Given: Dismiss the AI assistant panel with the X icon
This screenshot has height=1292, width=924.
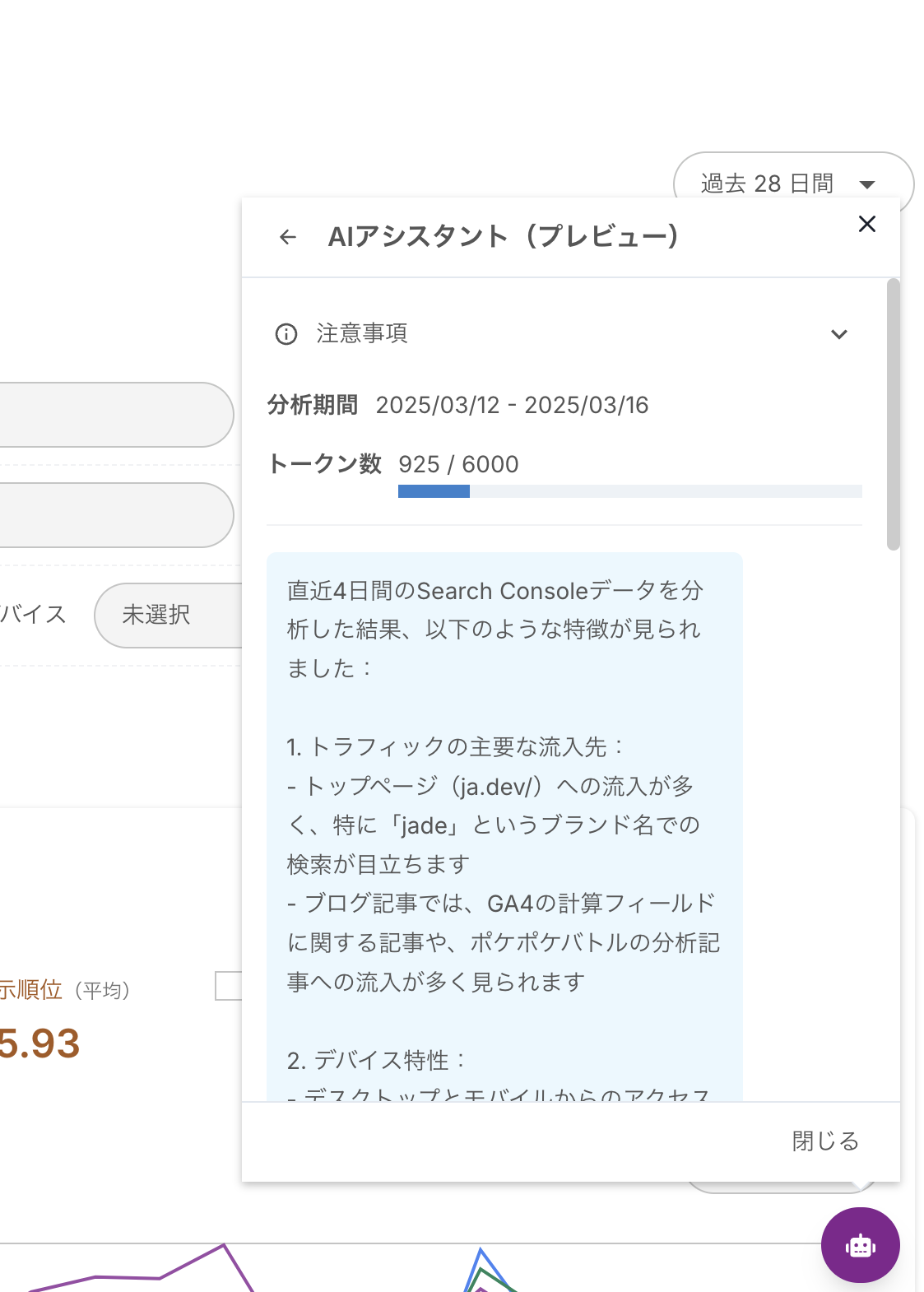Looking at the screenshot, I should (867, 224).
